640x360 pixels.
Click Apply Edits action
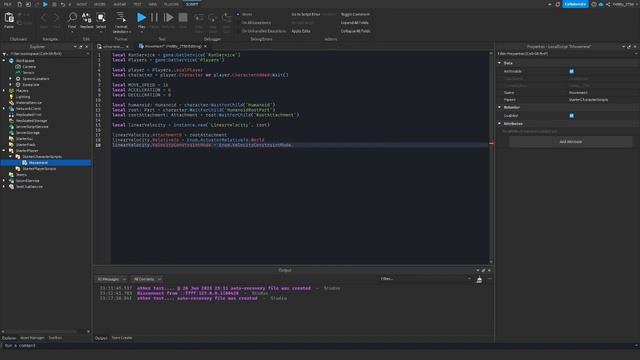click(301, 31)
